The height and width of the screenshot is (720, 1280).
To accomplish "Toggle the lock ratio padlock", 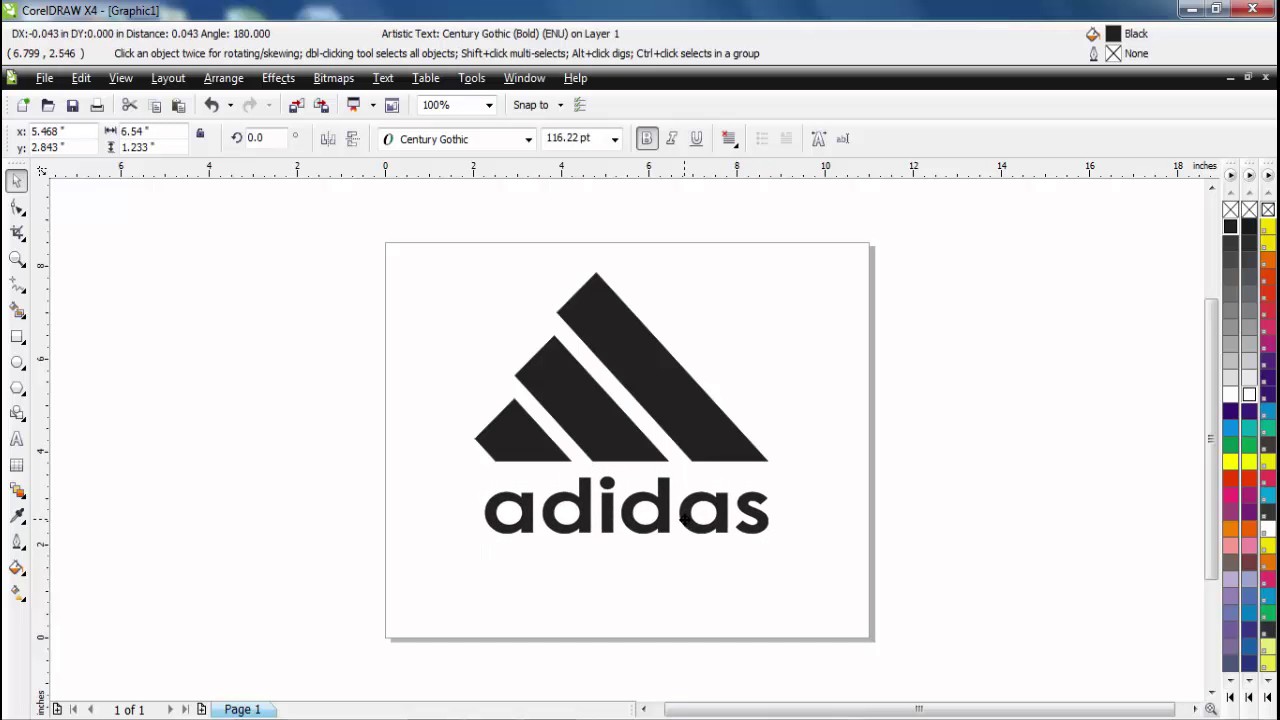I will pos(200,133).
